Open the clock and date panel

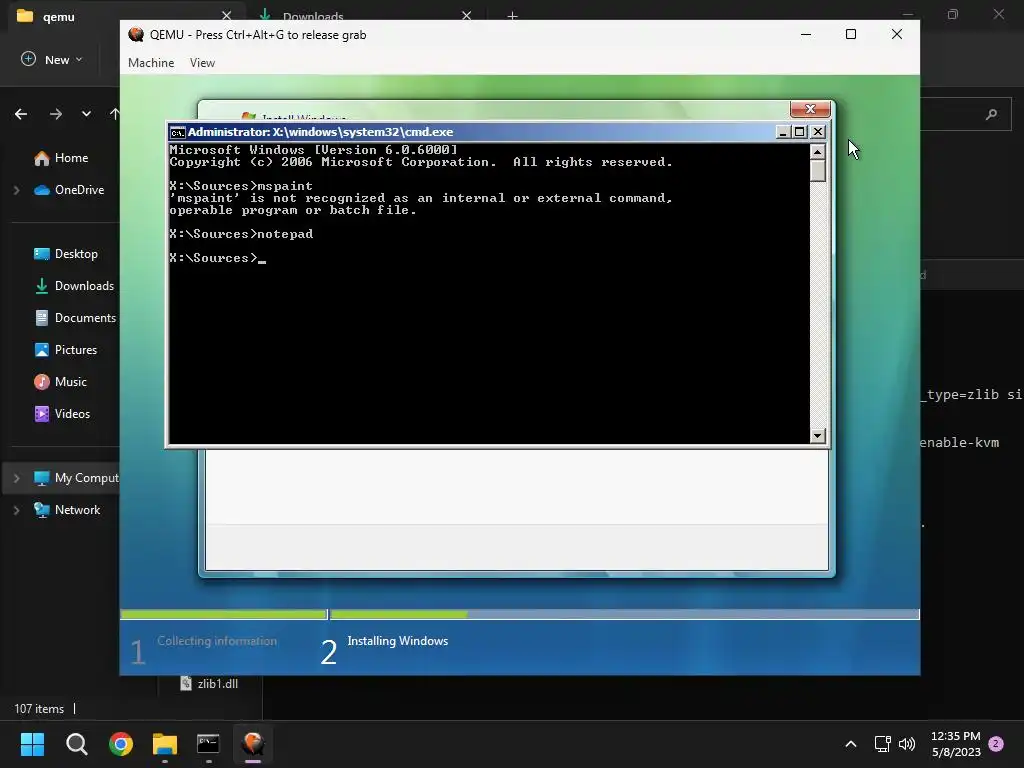pos(955,744)
